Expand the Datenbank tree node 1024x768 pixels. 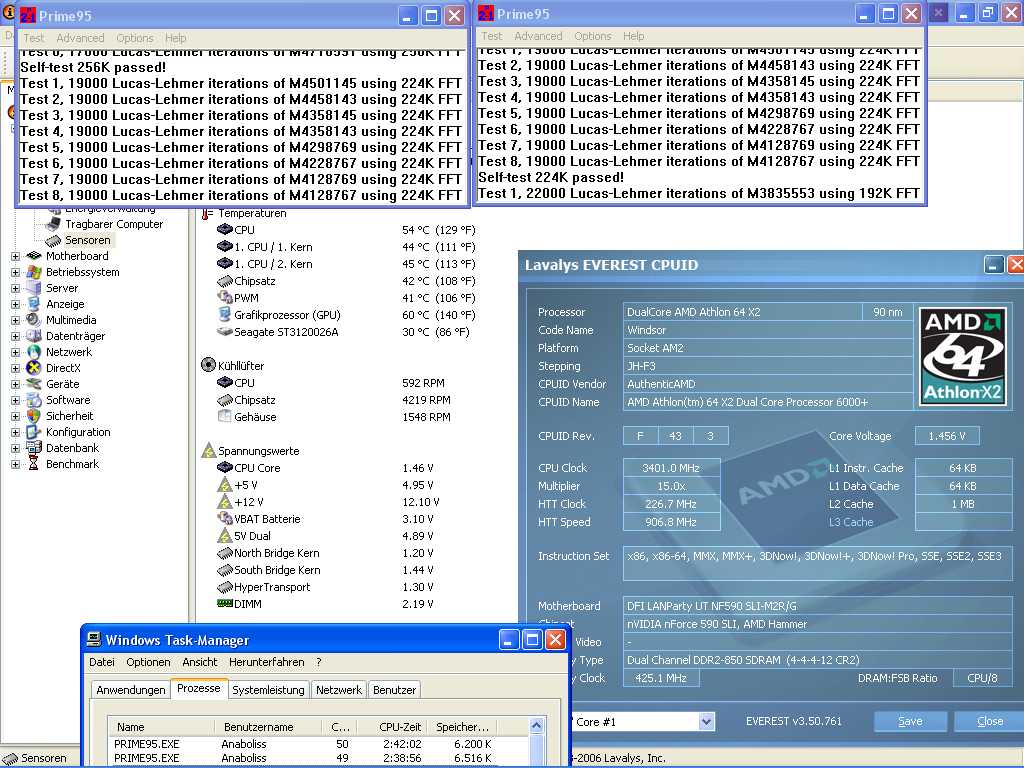point(15,449)
